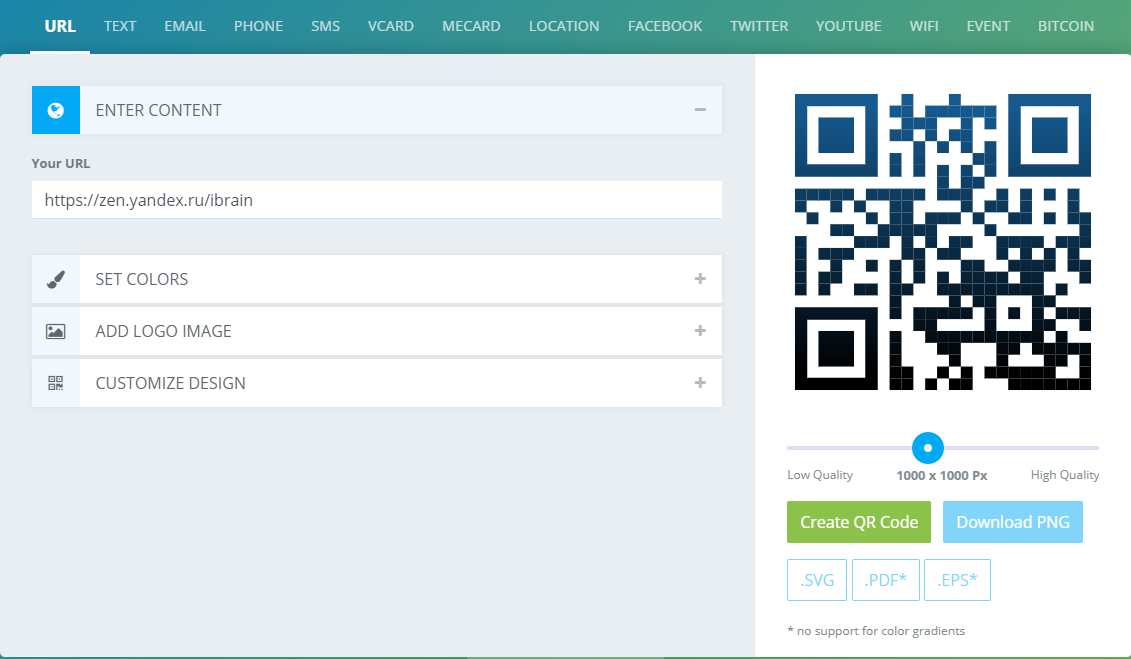Click the paintbrush Set Colors icon
This screenshot has height=659, width=1131.
click(x=56, y=279)
